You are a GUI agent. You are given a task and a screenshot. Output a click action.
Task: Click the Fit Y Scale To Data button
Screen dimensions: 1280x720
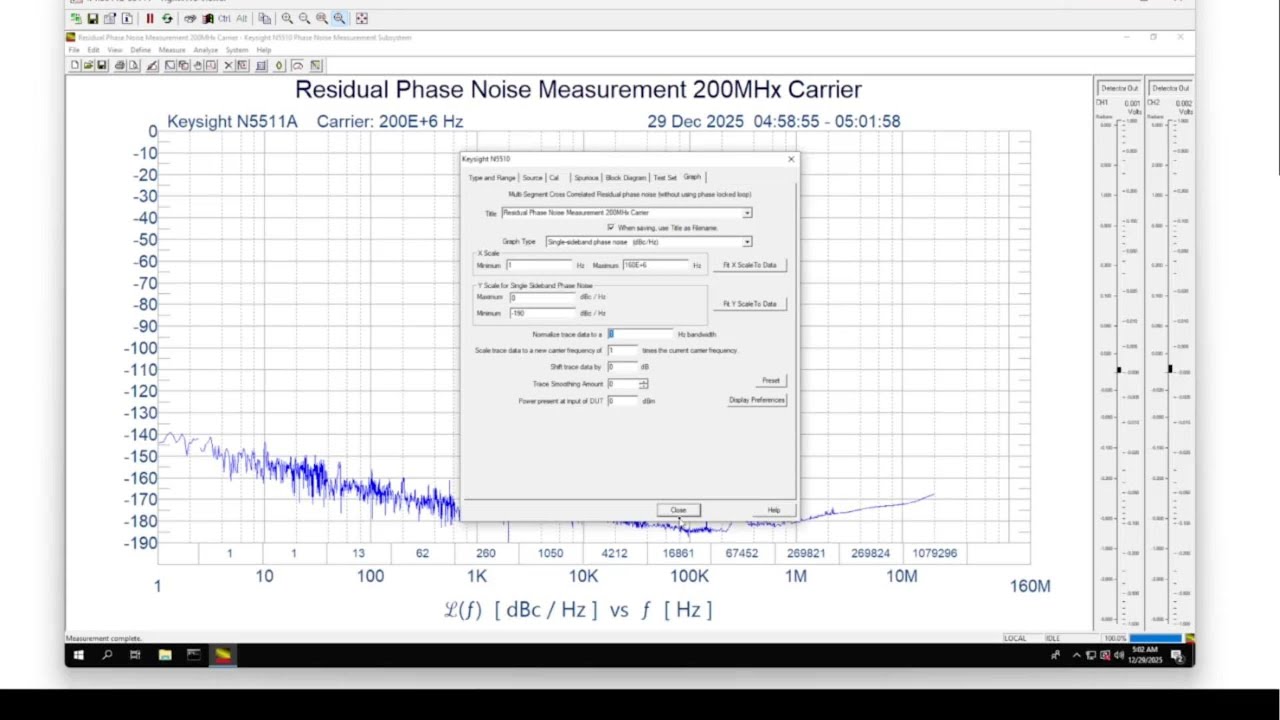click(x=750, y=303)
